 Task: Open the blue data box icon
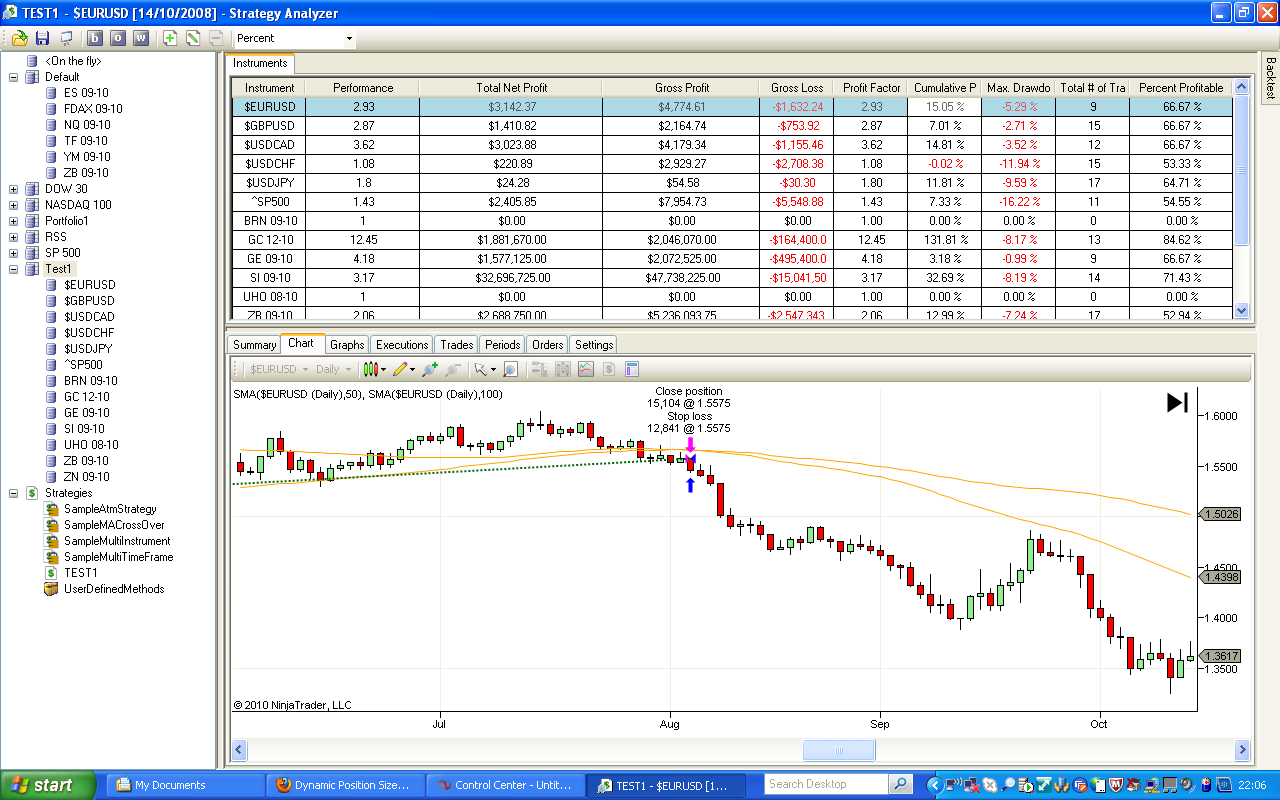coord(632,369)
